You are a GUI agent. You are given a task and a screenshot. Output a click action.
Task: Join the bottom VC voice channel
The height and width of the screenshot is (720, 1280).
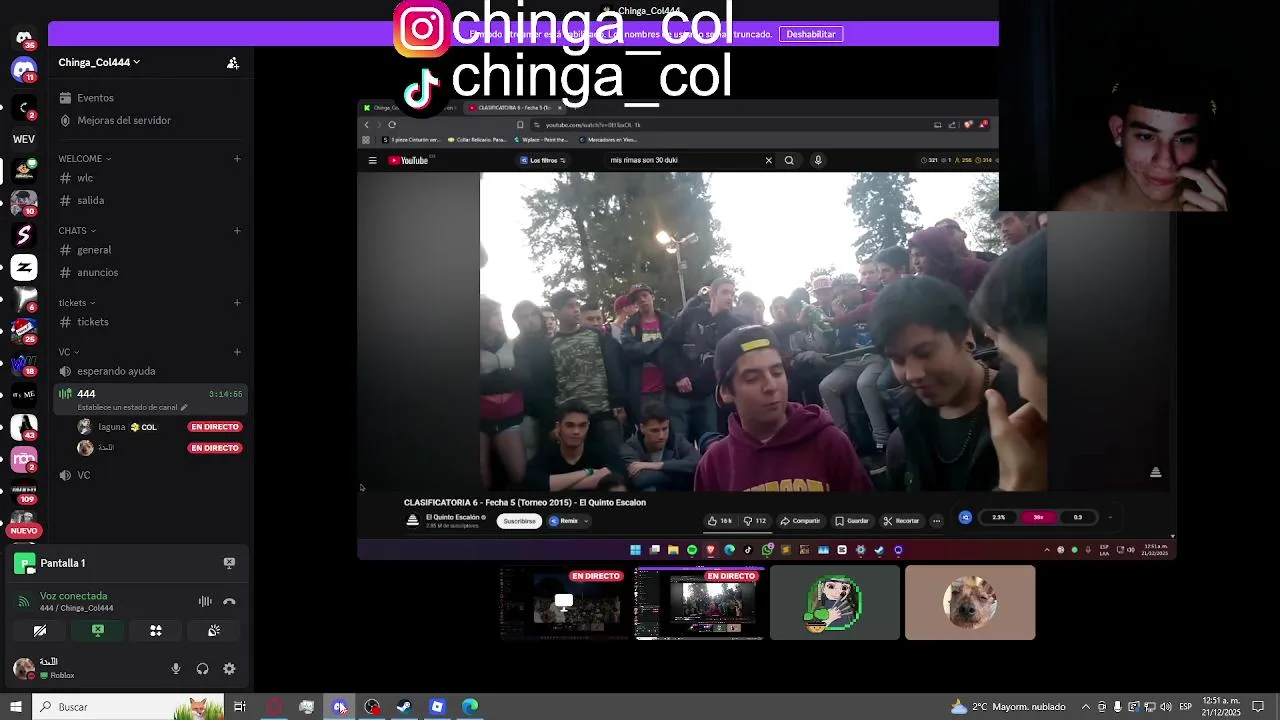pos(84,475)
